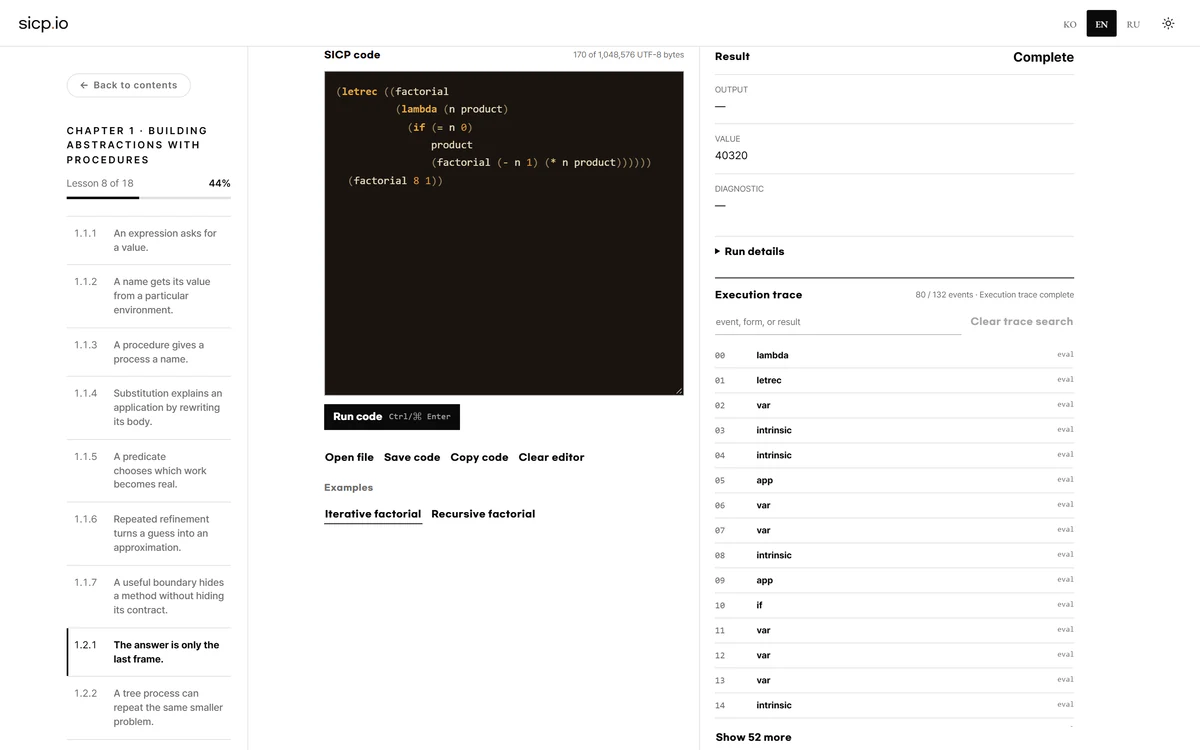Toggle the light/dark theme sun icon
This screenshot has width=1200, height=750.
(1168, 23)
